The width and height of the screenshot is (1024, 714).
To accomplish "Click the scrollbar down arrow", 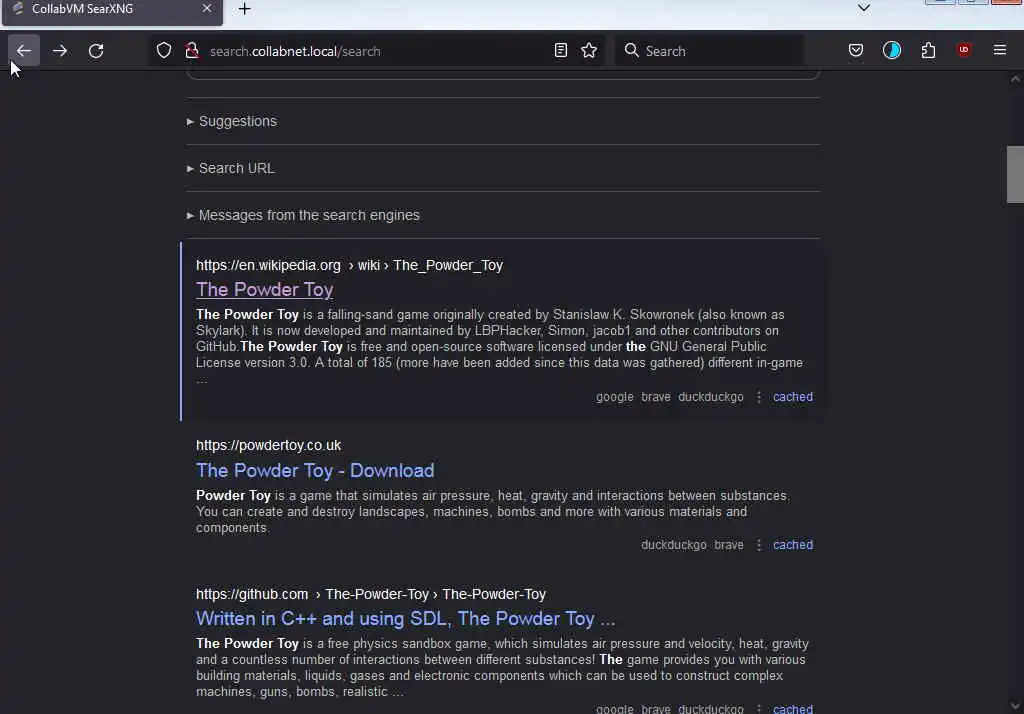I will 1015,706.
